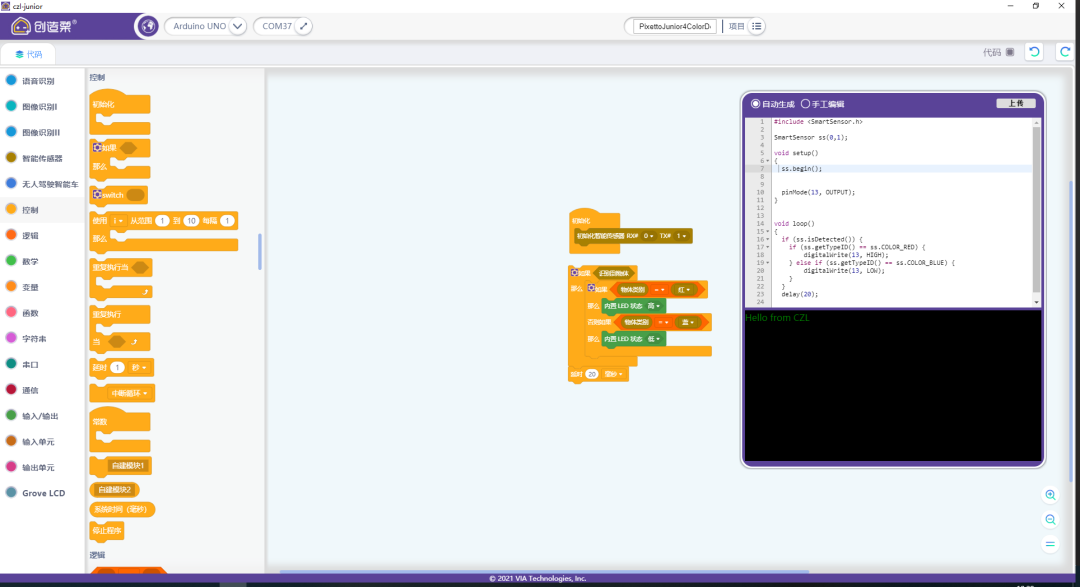Open the 红 color dropdown in block
1080x587 pixels.
pos(686,289)
